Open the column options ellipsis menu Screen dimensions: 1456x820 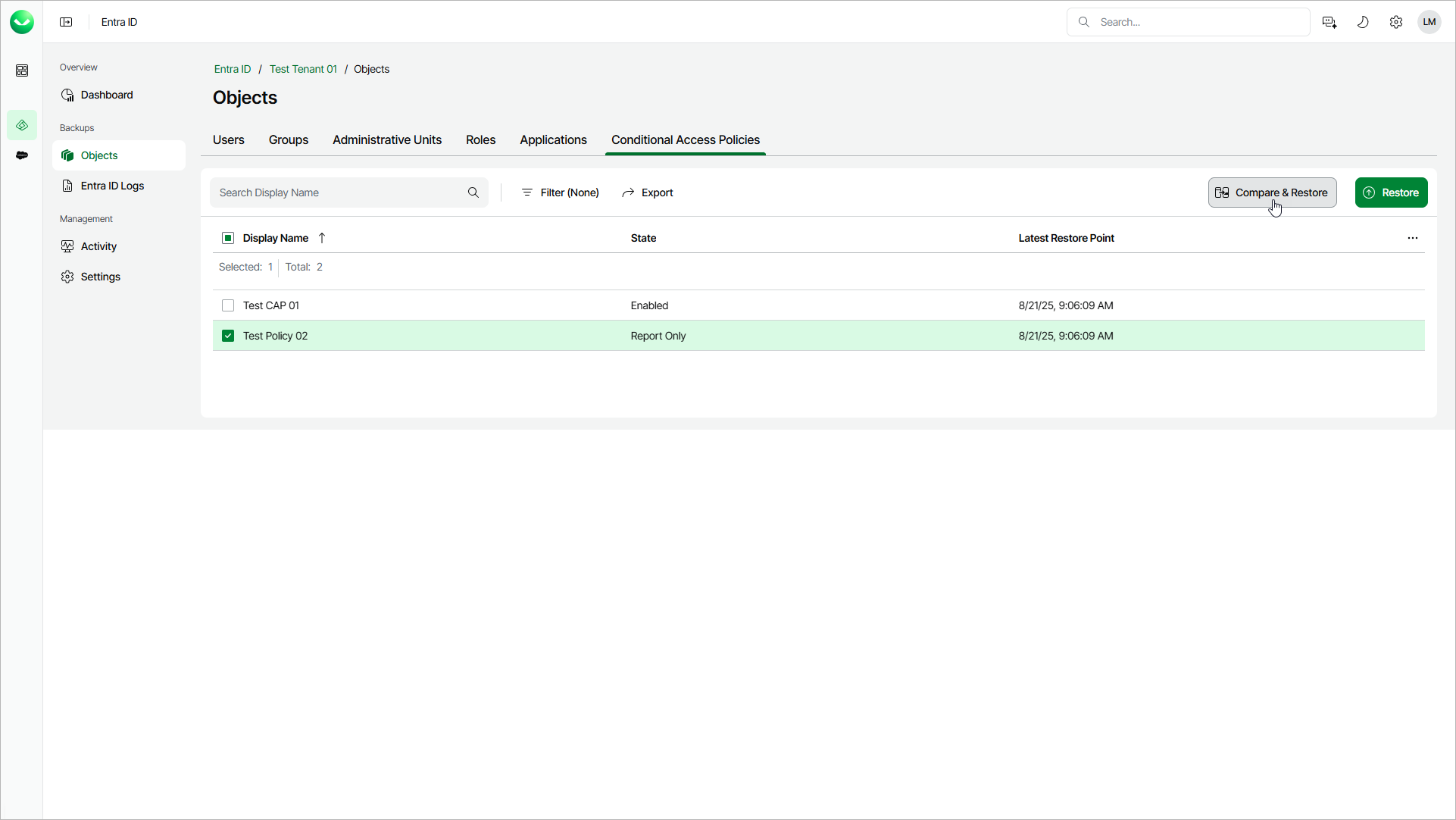coord(1413,238)
